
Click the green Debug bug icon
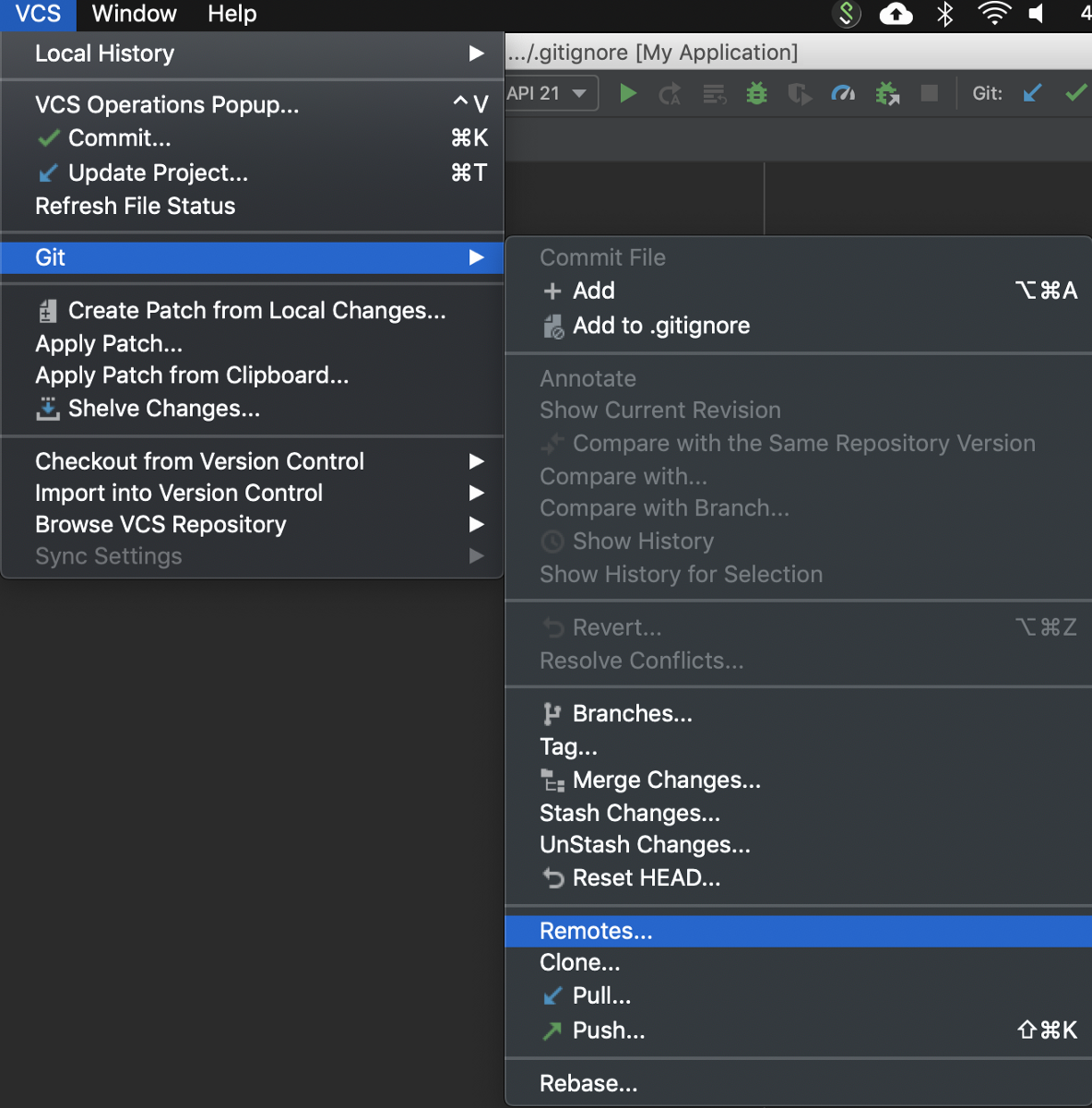(x=756, y=93)
